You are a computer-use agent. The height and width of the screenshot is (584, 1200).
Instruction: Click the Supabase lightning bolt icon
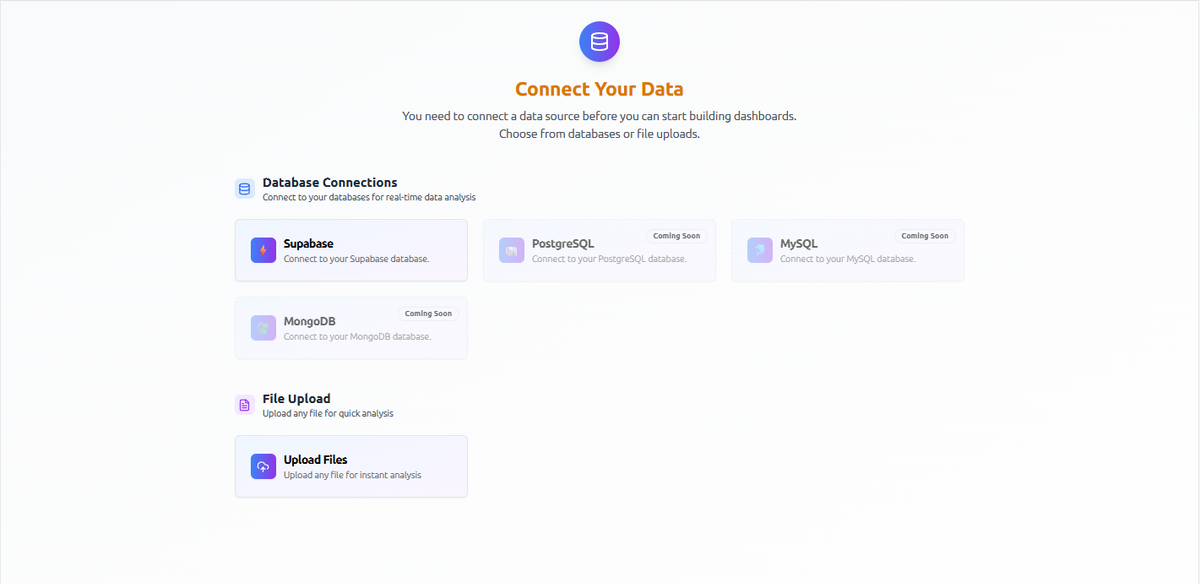263,250
